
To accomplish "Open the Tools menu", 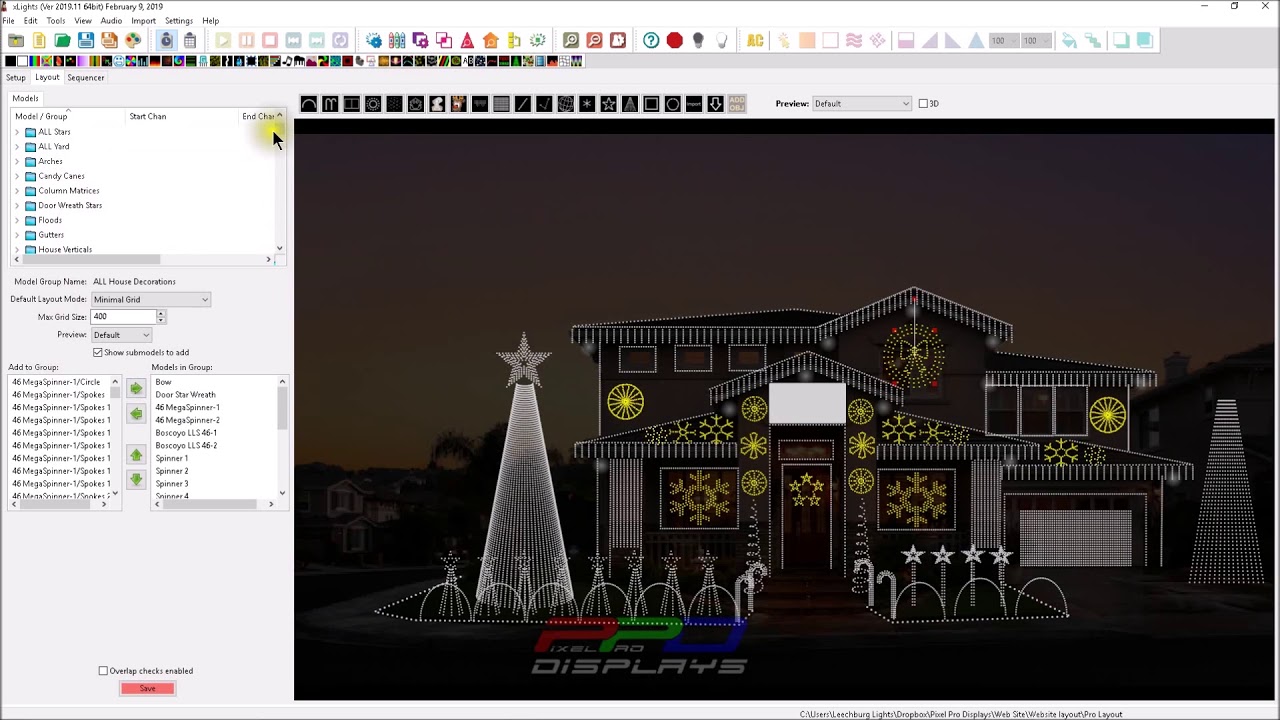I will (55, 21).
